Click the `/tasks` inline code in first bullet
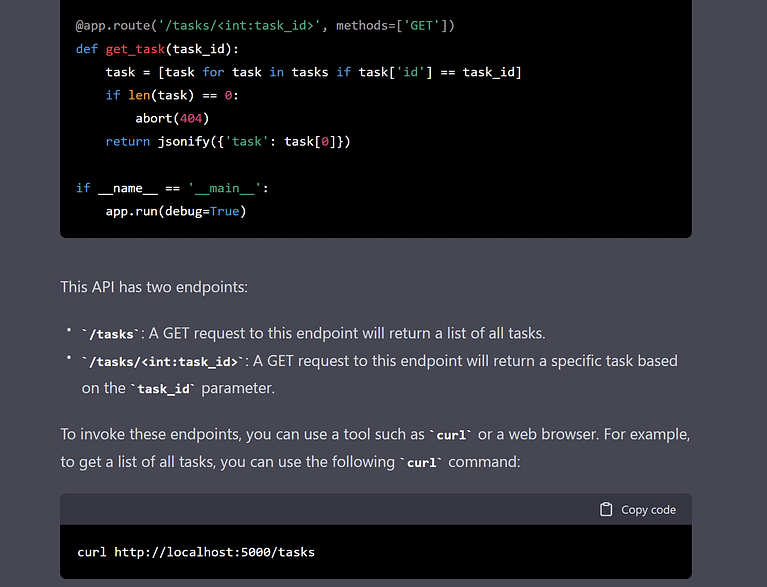The width and height of the screenshot is (767, 587). pos(111,334)
